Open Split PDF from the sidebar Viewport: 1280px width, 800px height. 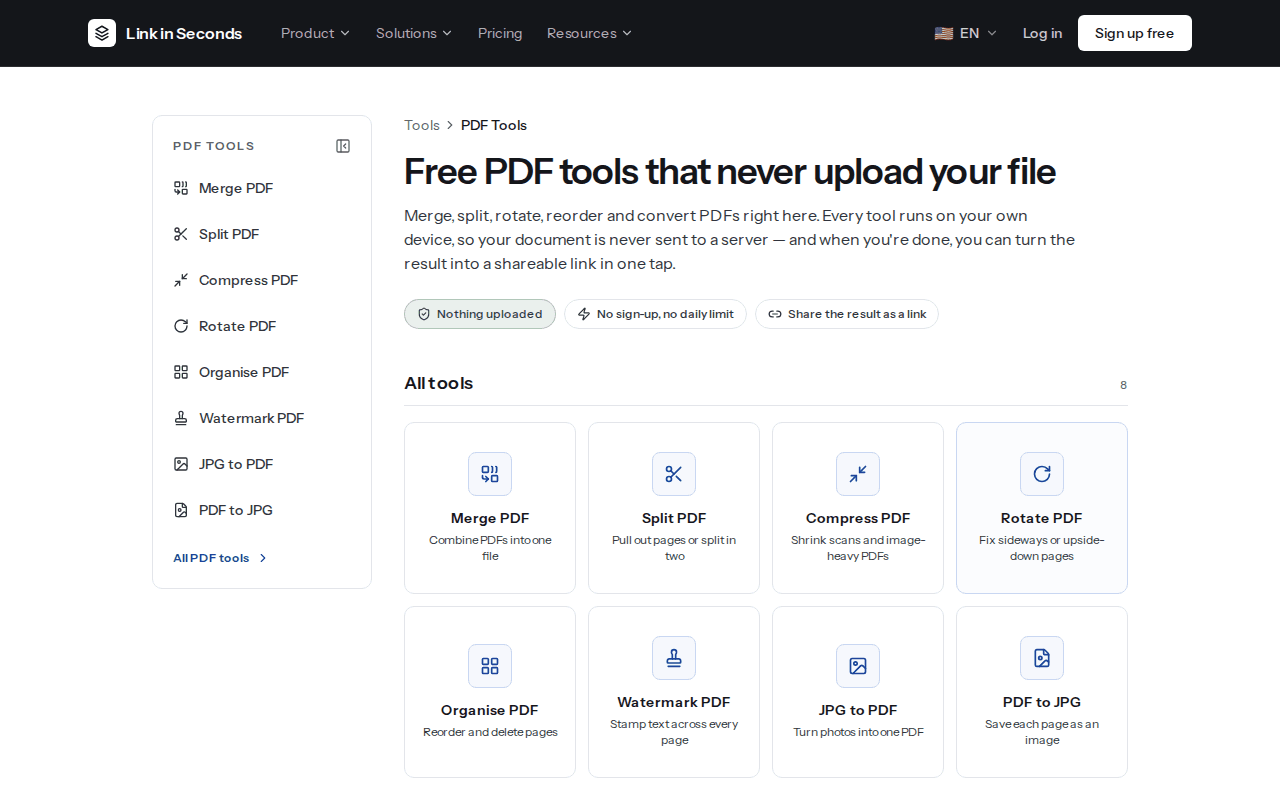click(262, 234)
